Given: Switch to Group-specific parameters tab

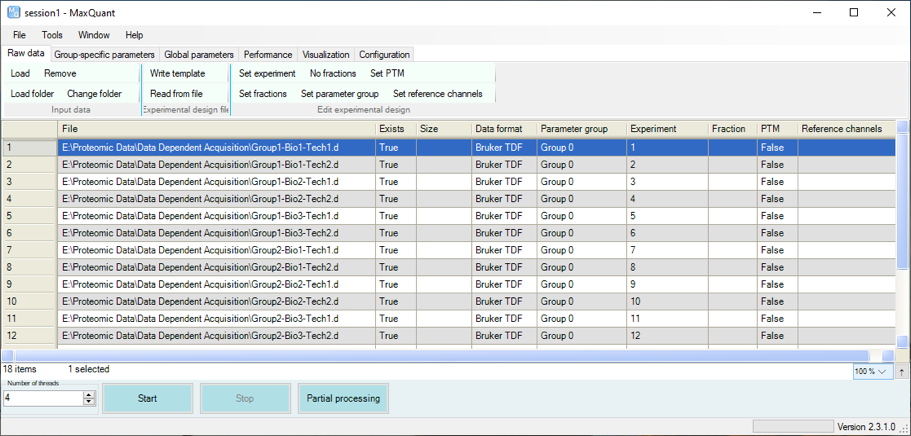Looking at the screenshot, I should (x=104, y=54).
